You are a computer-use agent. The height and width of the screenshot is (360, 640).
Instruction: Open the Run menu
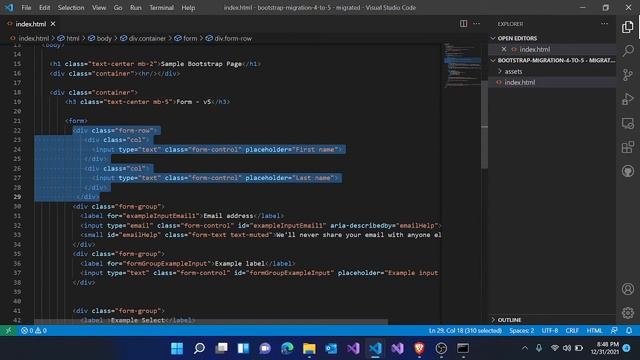[x=136, y=7]
